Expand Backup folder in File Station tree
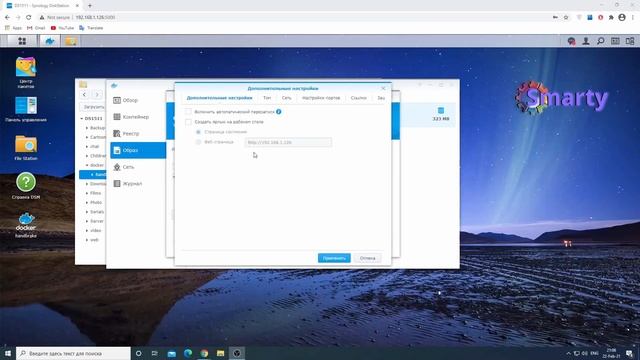 tap(87, 128)
